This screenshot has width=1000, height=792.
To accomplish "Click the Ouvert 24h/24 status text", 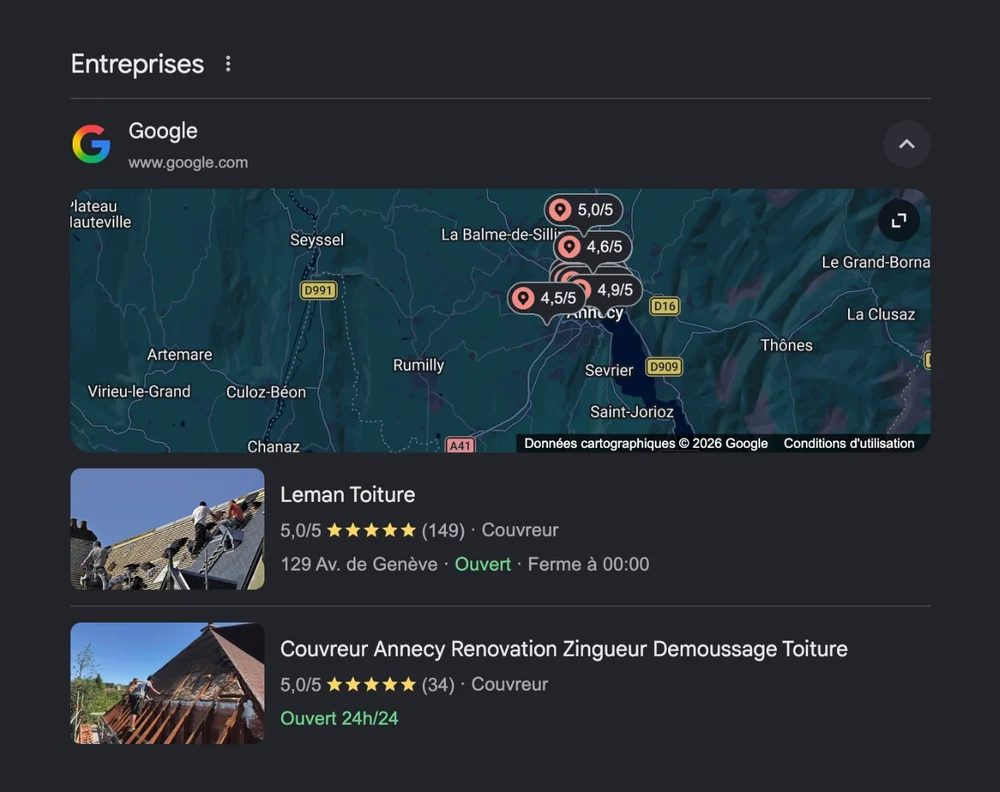I will point(339,719).
